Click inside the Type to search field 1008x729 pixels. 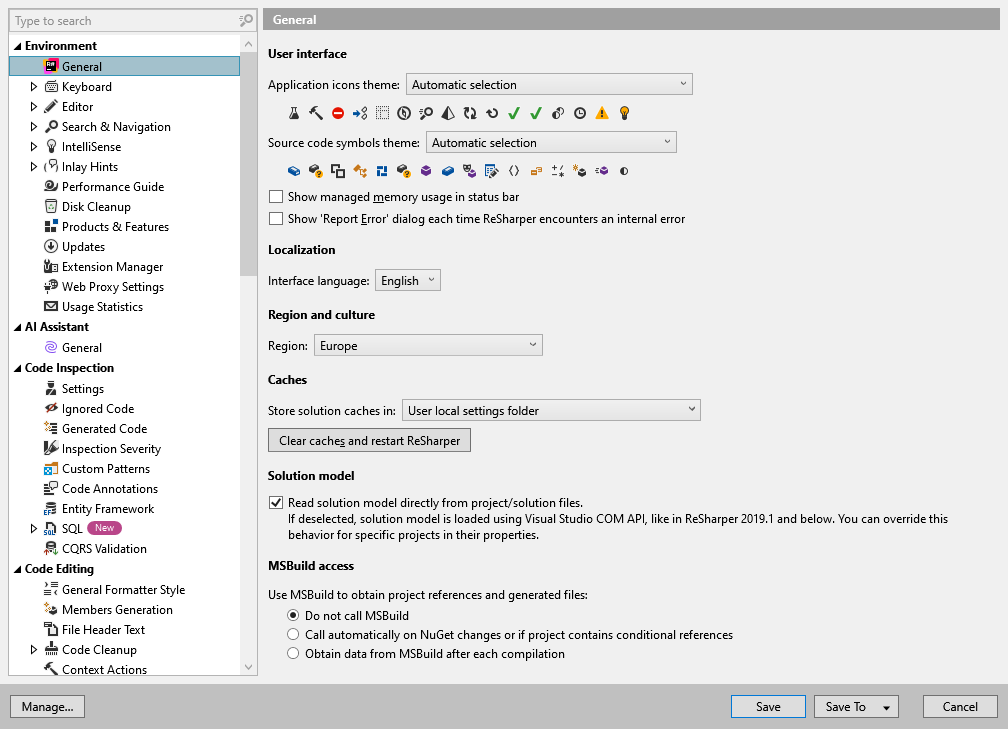(120, 20)
